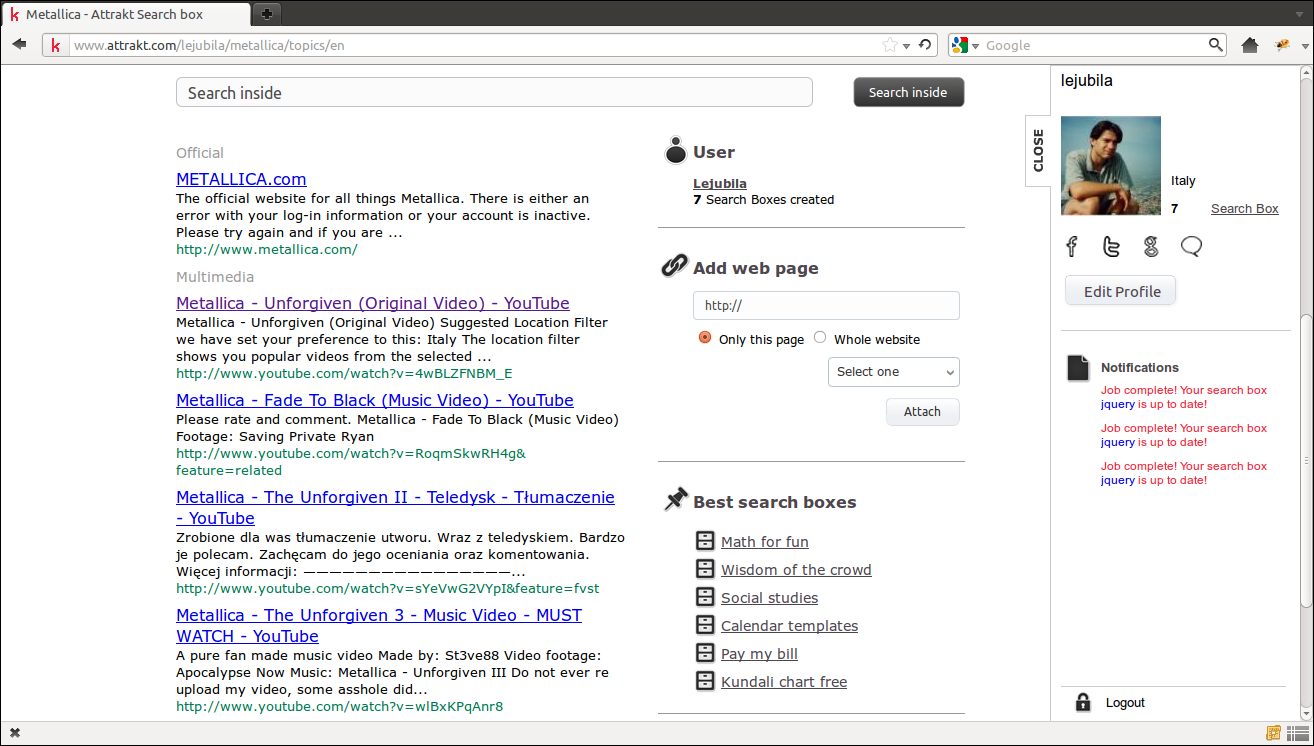Switch to the Metallica - Attrakt Search box tab

127,14
